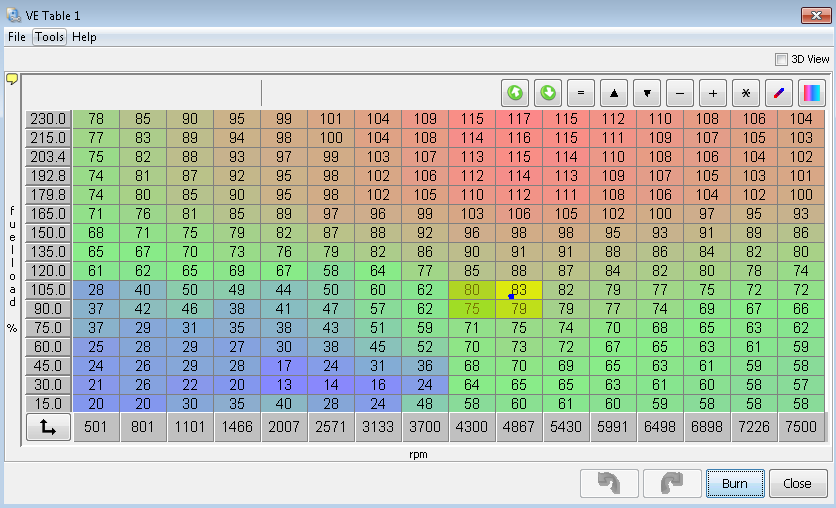
Task: Open the File menu
Action: [17, 37]
